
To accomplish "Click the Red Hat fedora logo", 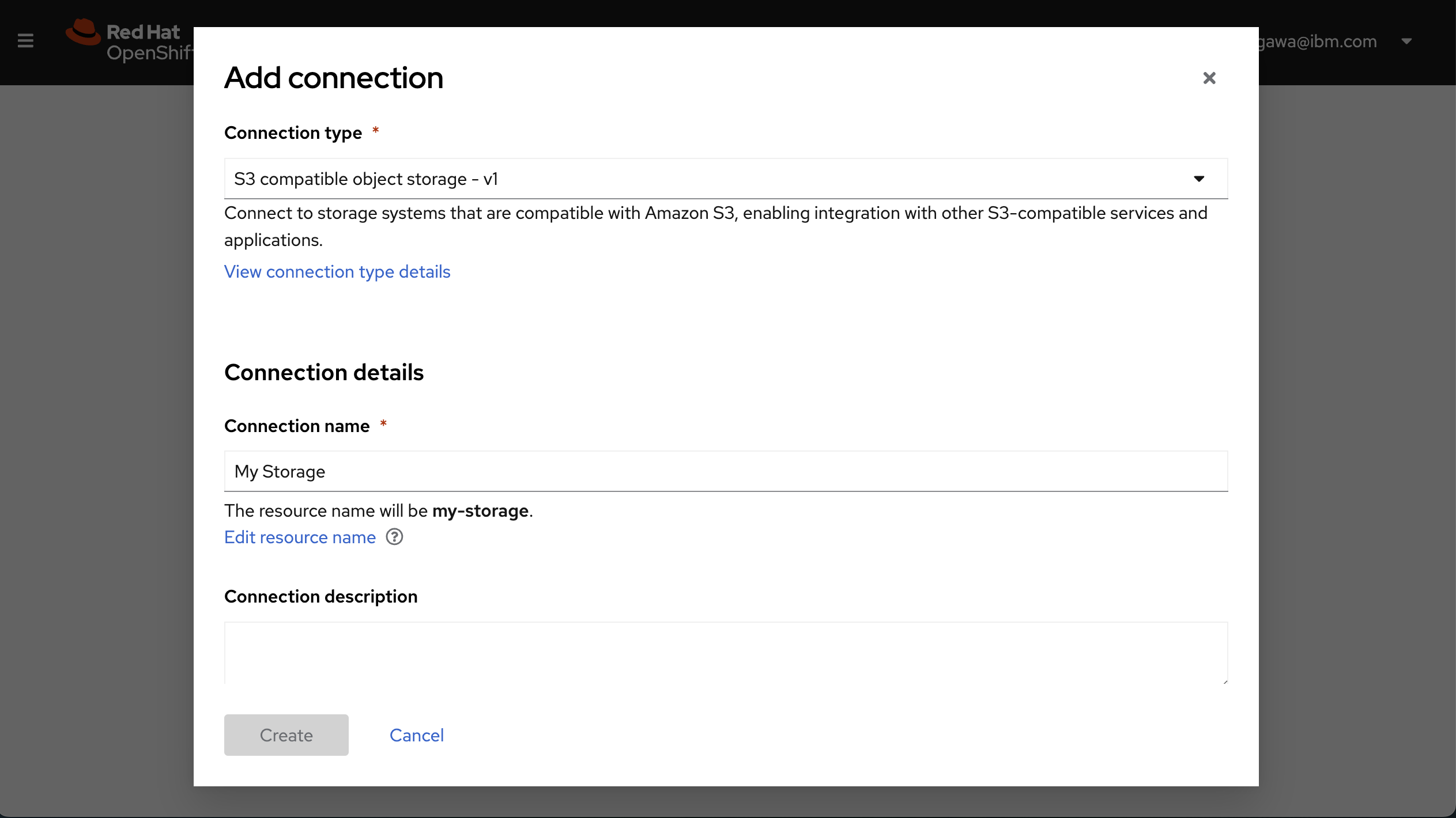I will [x=84, y=32].
